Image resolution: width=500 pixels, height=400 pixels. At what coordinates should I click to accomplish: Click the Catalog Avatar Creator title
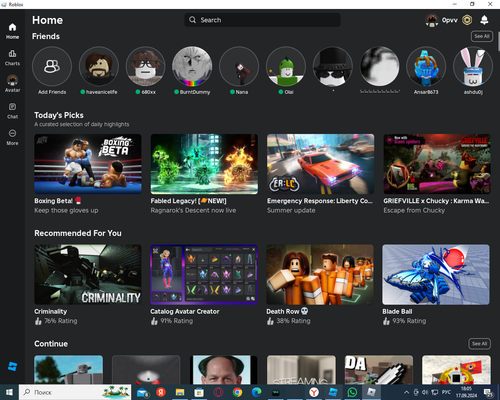click(185, 311)
